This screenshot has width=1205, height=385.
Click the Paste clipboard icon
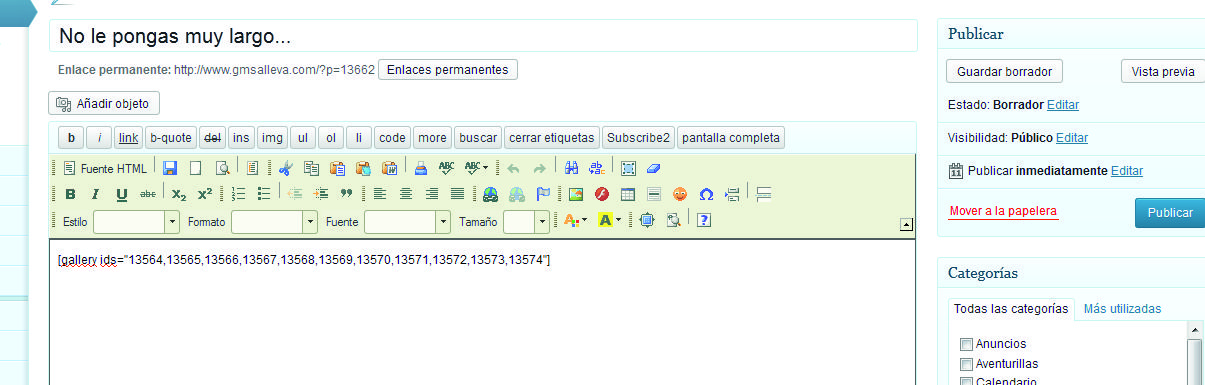point(337,168)
